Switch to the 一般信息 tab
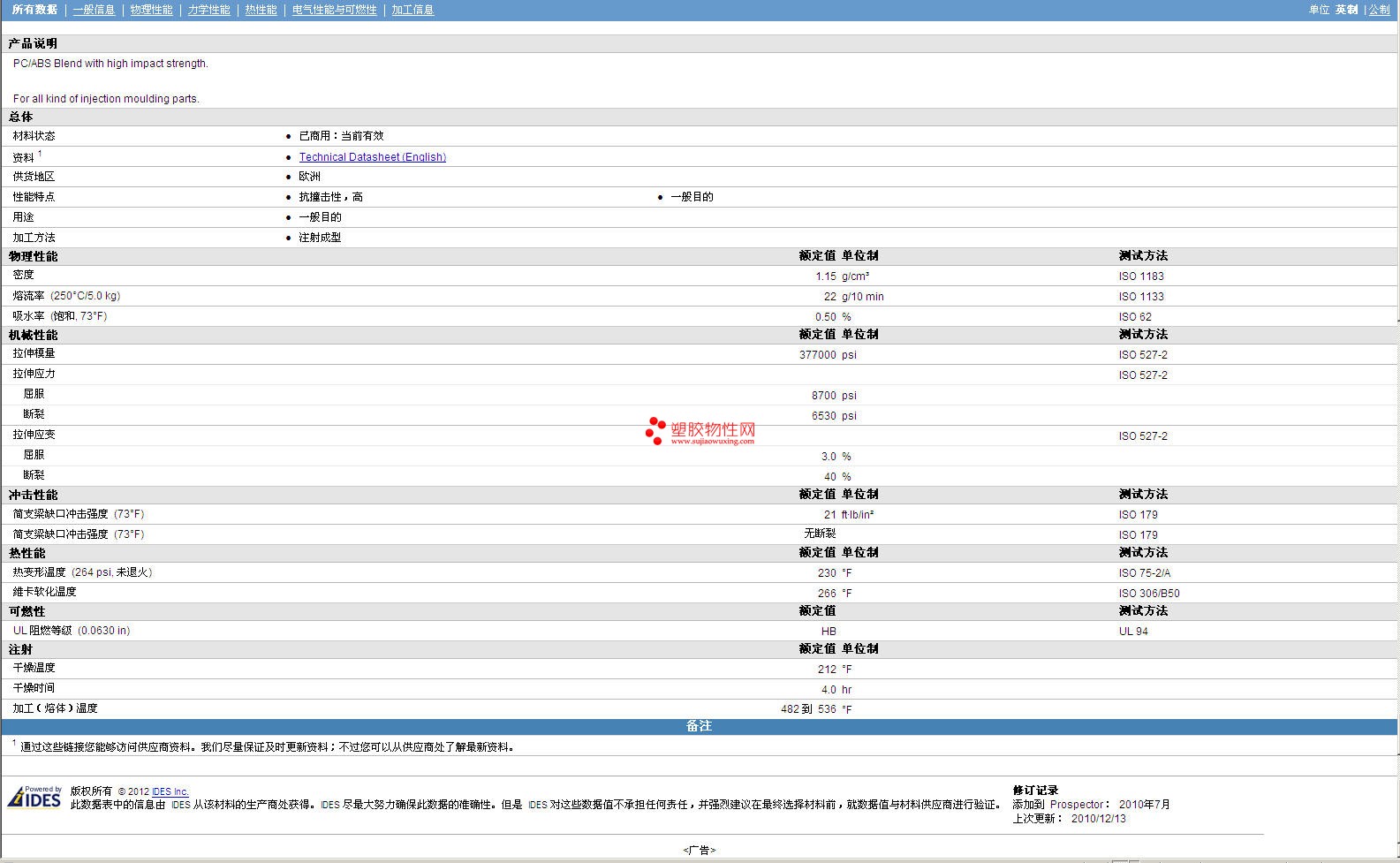Viewport: 1400px width, 863px height. coord(94,10)
